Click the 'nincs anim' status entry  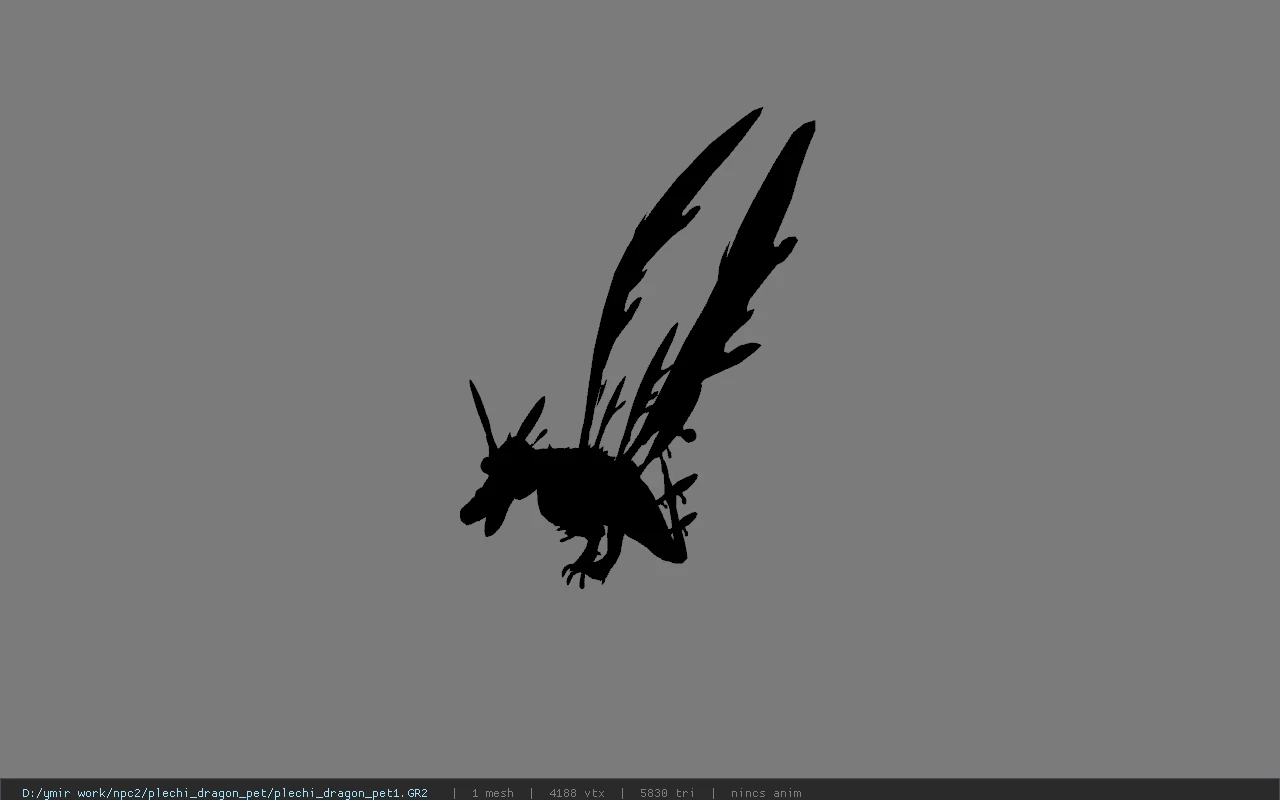click(766, 793)
